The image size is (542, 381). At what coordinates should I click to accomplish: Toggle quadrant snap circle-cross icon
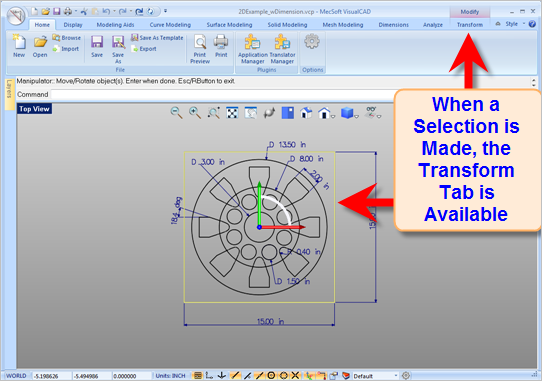tap(283, 375)
